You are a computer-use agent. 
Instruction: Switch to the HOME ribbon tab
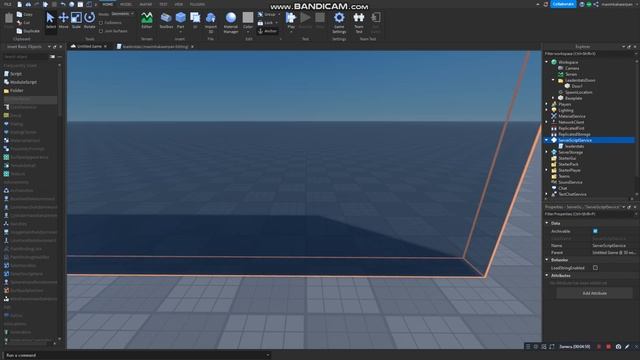click(x=108, y=4)
